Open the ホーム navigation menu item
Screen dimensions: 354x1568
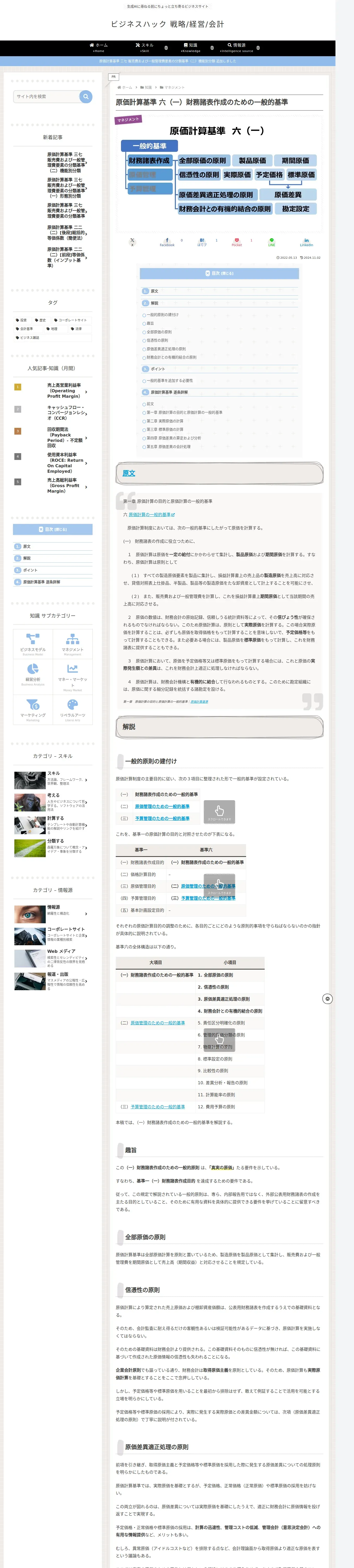98,48
